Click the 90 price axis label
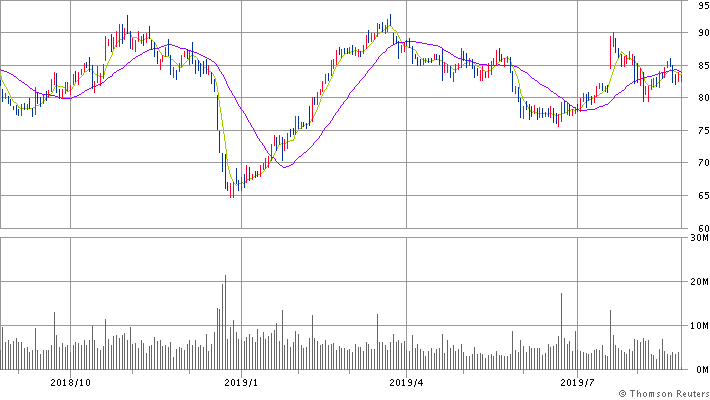This screenshot has height=400, width=710. click(x=704, y=33)
